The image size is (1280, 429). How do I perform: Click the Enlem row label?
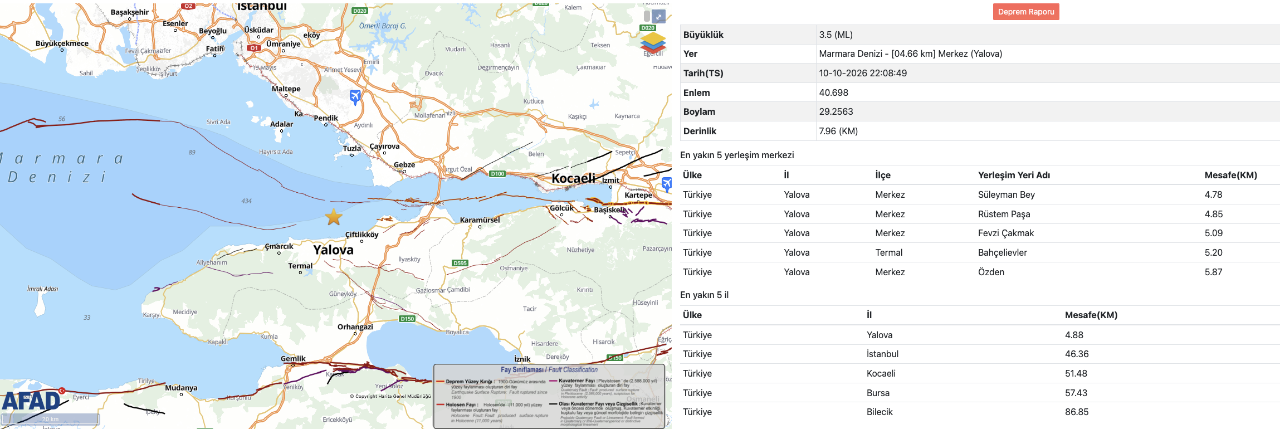coord(696,92)
